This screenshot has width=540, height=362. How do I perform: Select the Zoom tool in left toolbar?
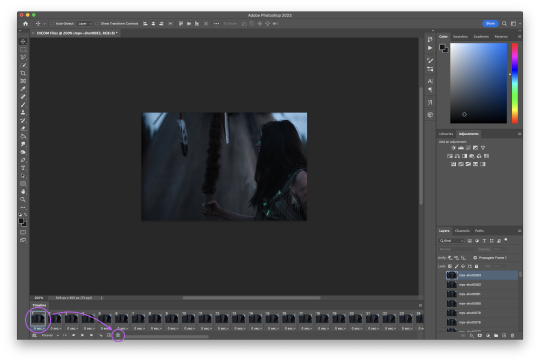coord(23,199)
